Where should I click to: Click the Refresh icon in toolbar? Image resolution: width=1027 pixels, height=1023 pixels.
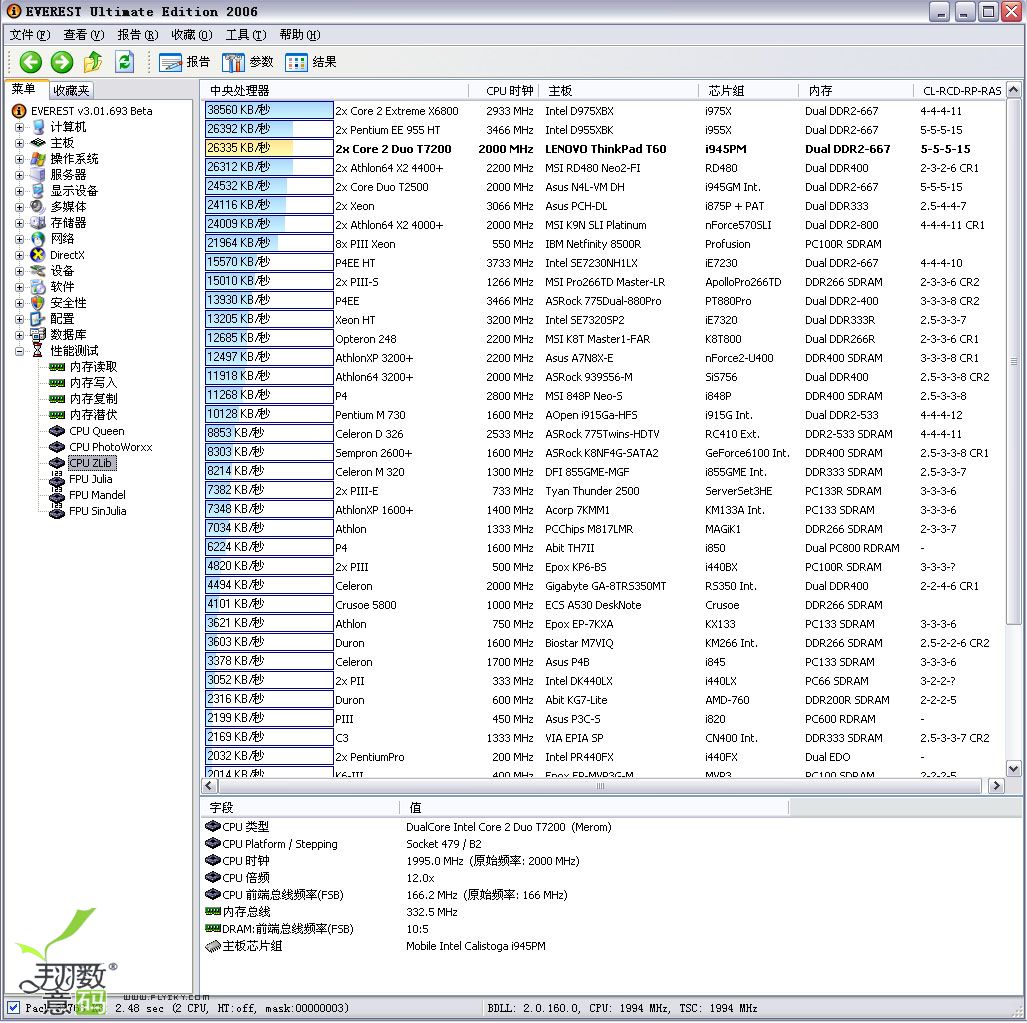coord(124,62)
